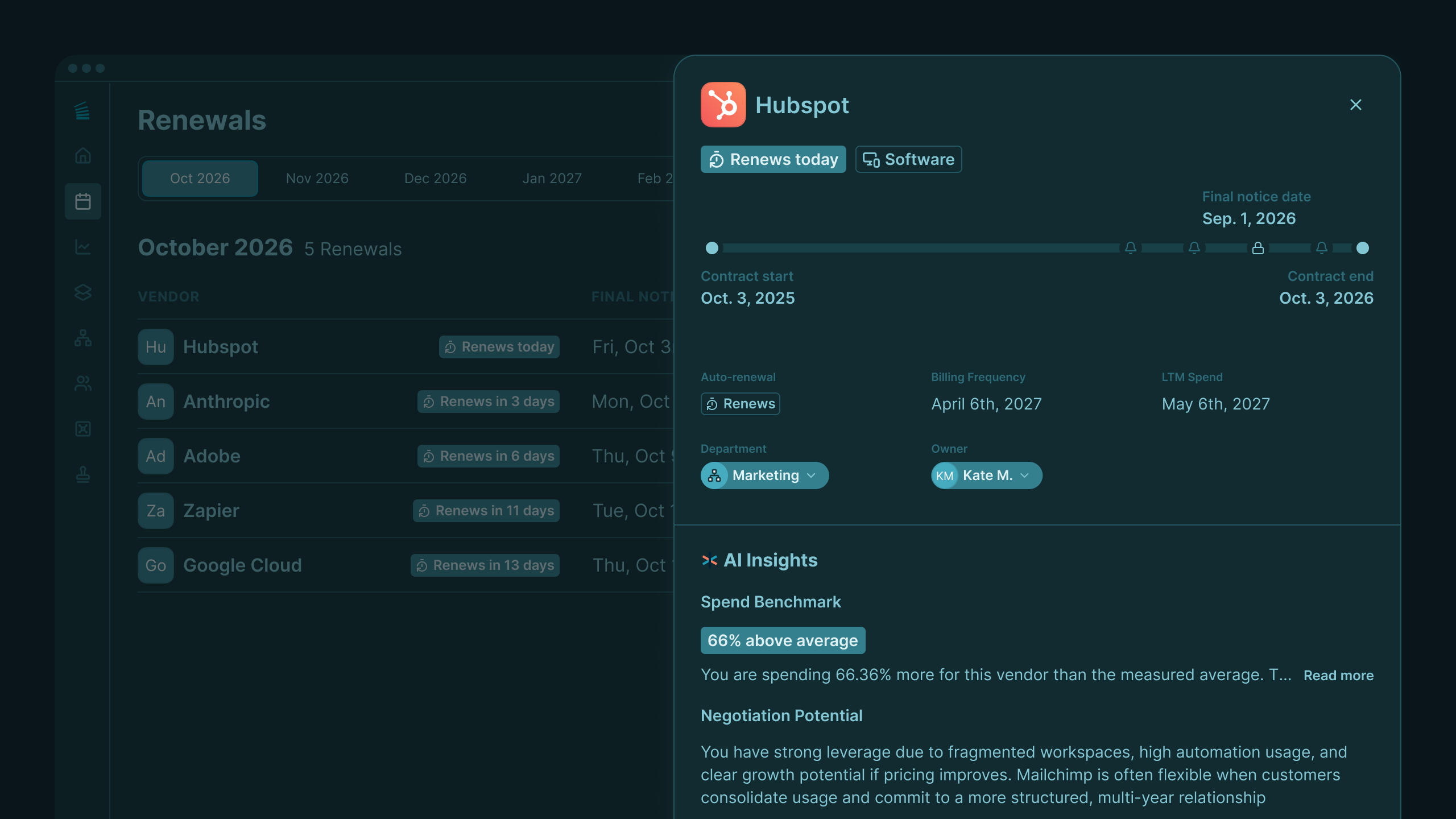1456x819 pixels.
Task: Expand the Marketing department dropdown
Action: 764,475
